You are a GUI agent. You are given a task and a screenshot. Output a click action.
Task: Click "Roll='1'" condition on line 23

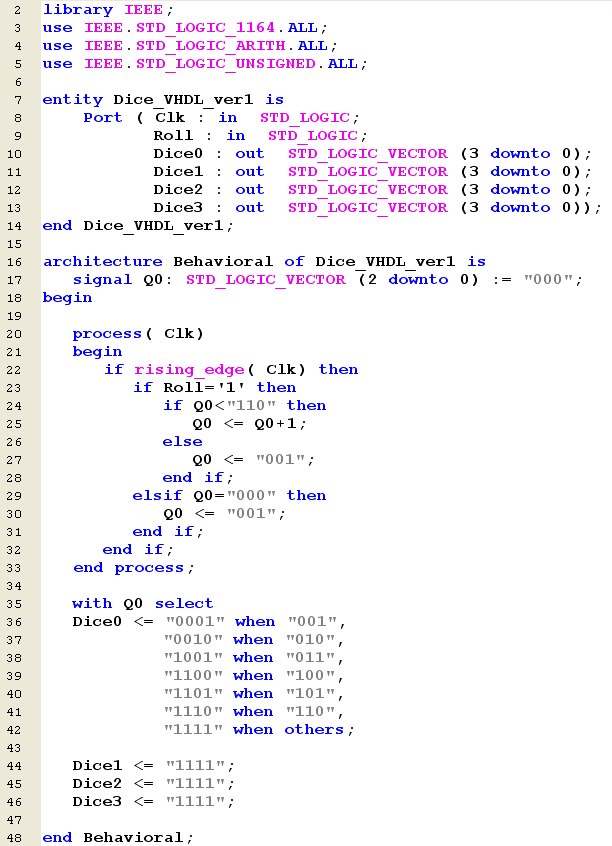[204, 387]
